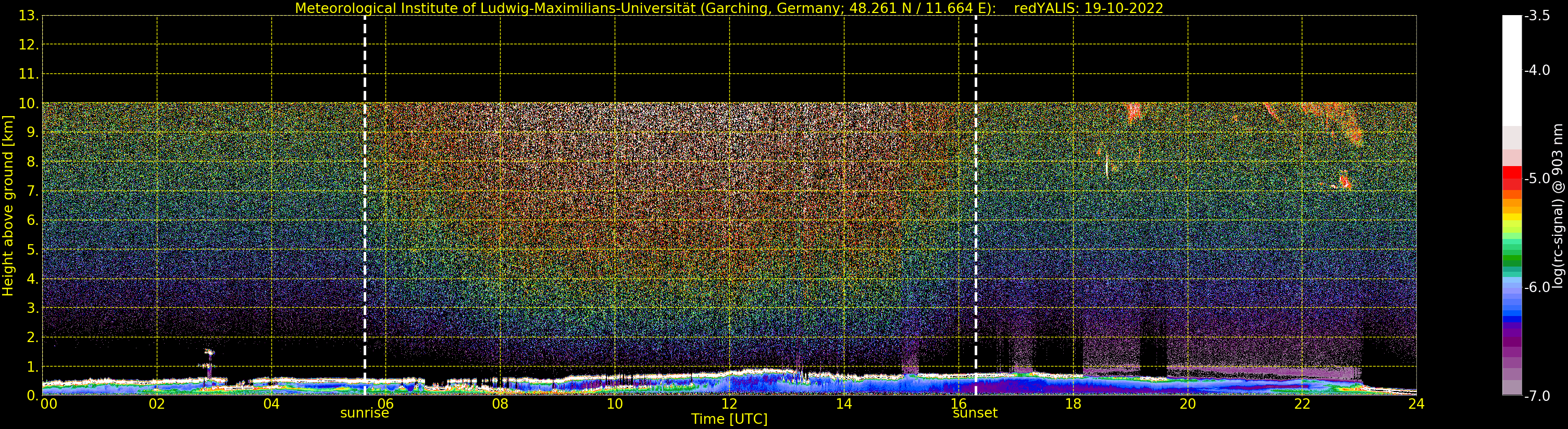Click the plot title 'redYALIS: 19-10-2022'
The width and height of the screenshot is (1568, 429).
[x=1088, y=8]
